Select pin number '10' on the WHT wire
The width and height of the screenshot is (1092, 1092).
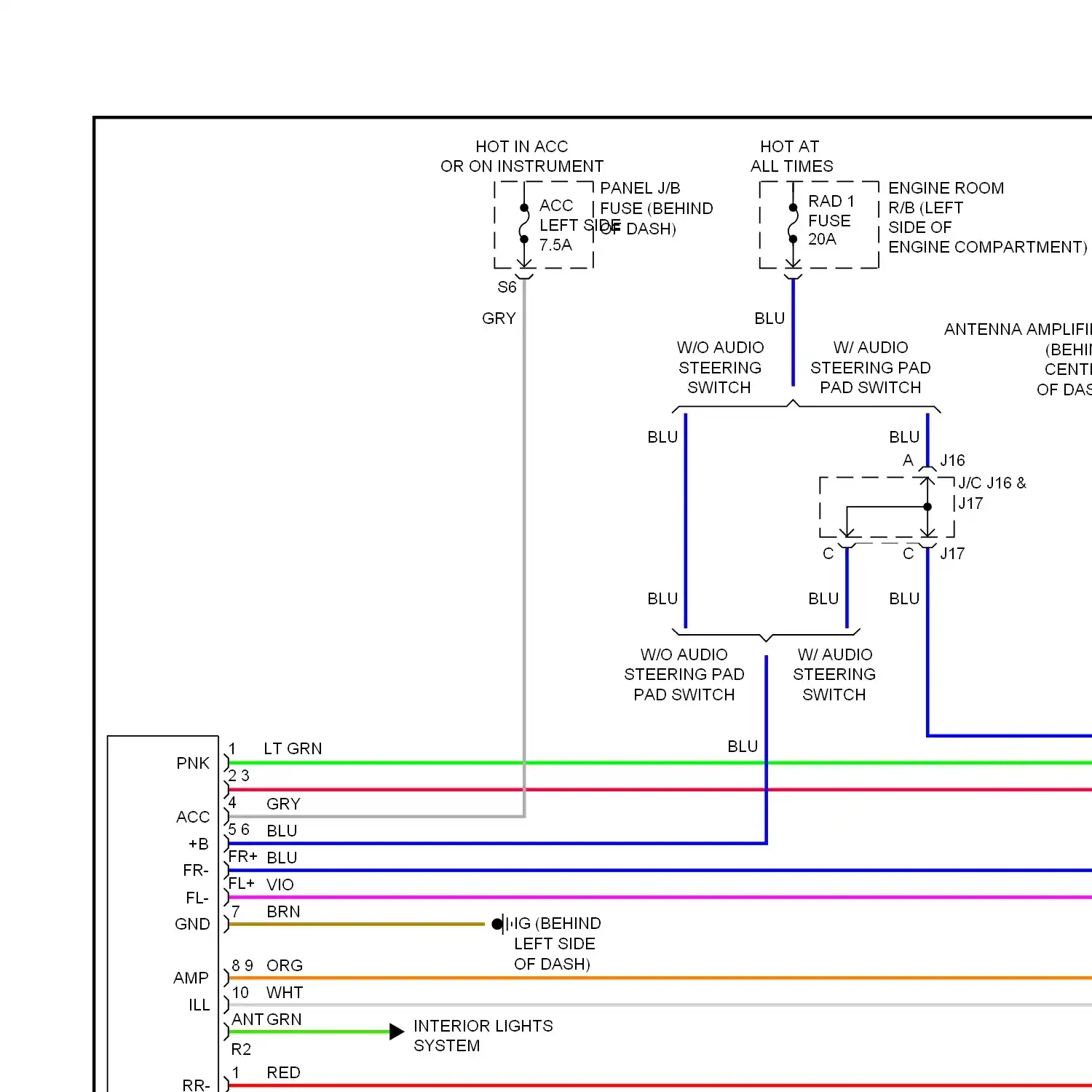240,993
